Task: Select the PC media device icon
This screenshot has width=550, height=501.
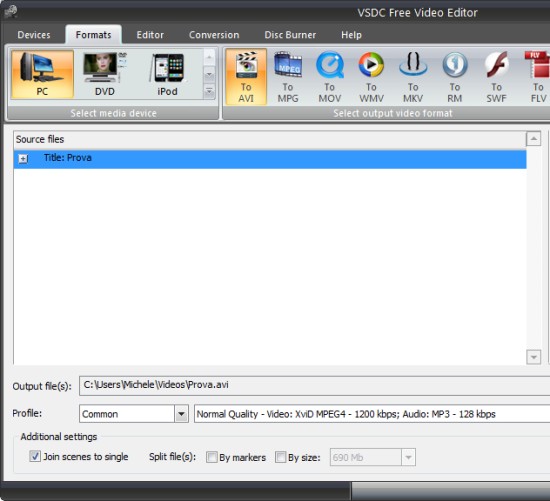Action: [42, 74]
